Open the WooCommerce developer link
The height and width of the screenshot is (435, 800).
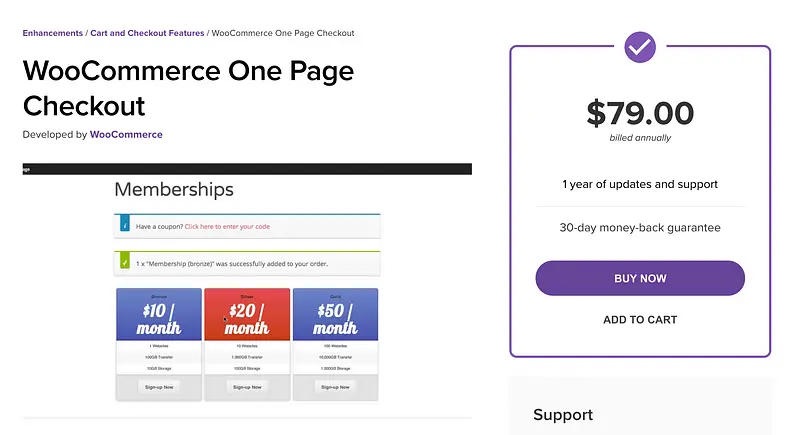click(126, 134)
